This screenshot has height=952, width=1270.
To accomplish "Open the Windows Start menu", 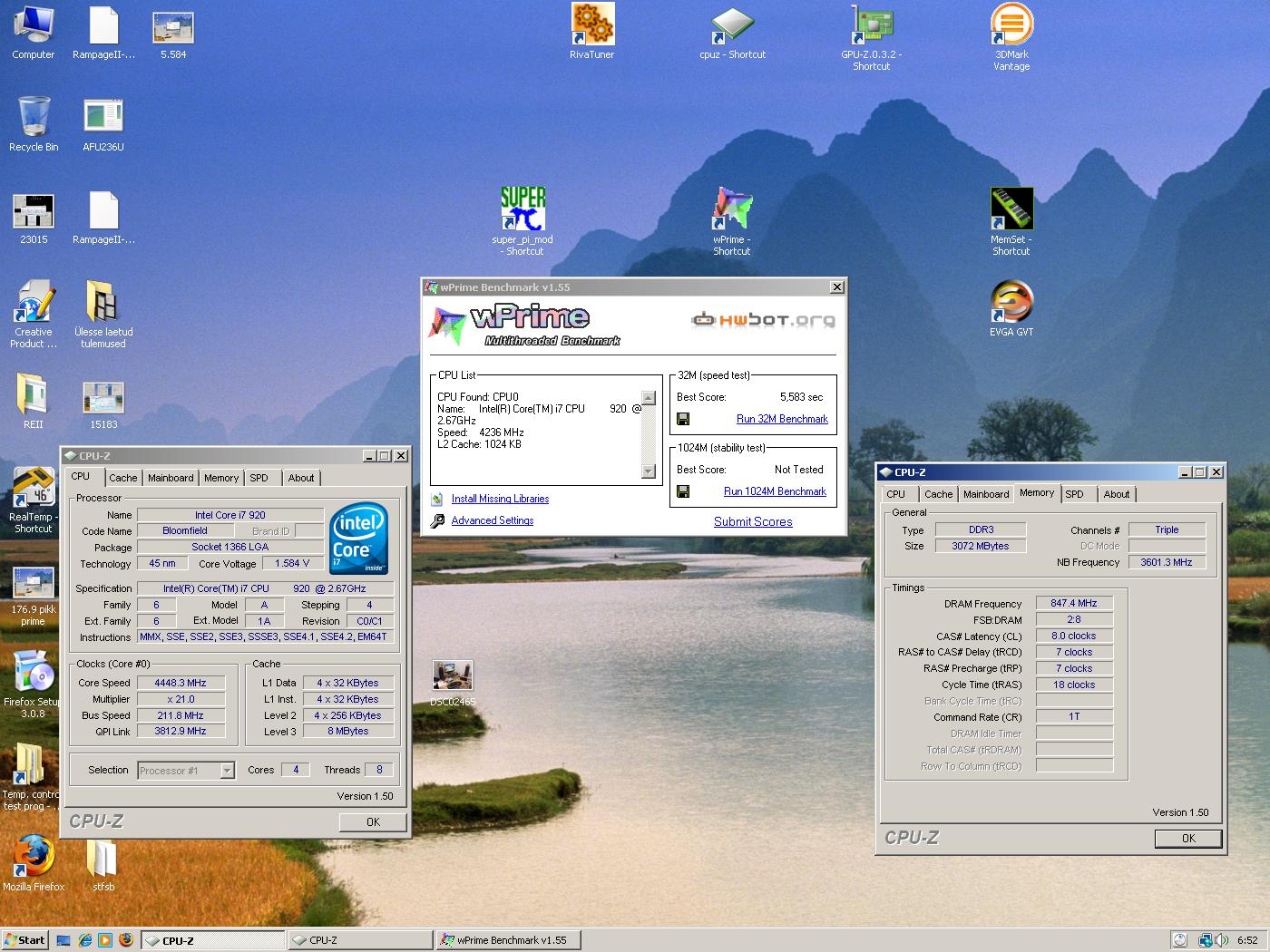I will pyautogui.click(x=24, y=940).
